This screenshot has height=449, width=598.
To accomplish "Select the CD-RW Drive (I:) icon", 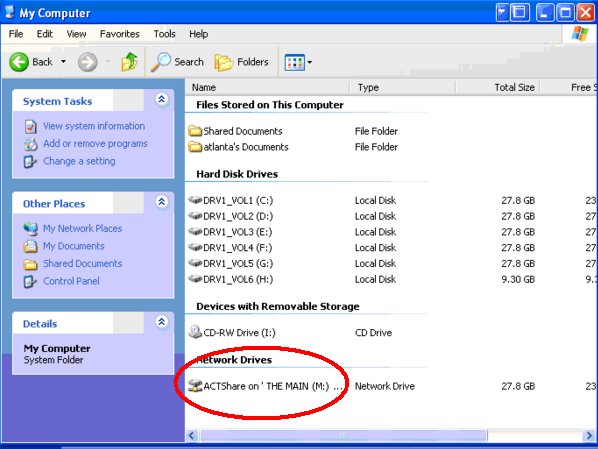I will click(195, 332).
